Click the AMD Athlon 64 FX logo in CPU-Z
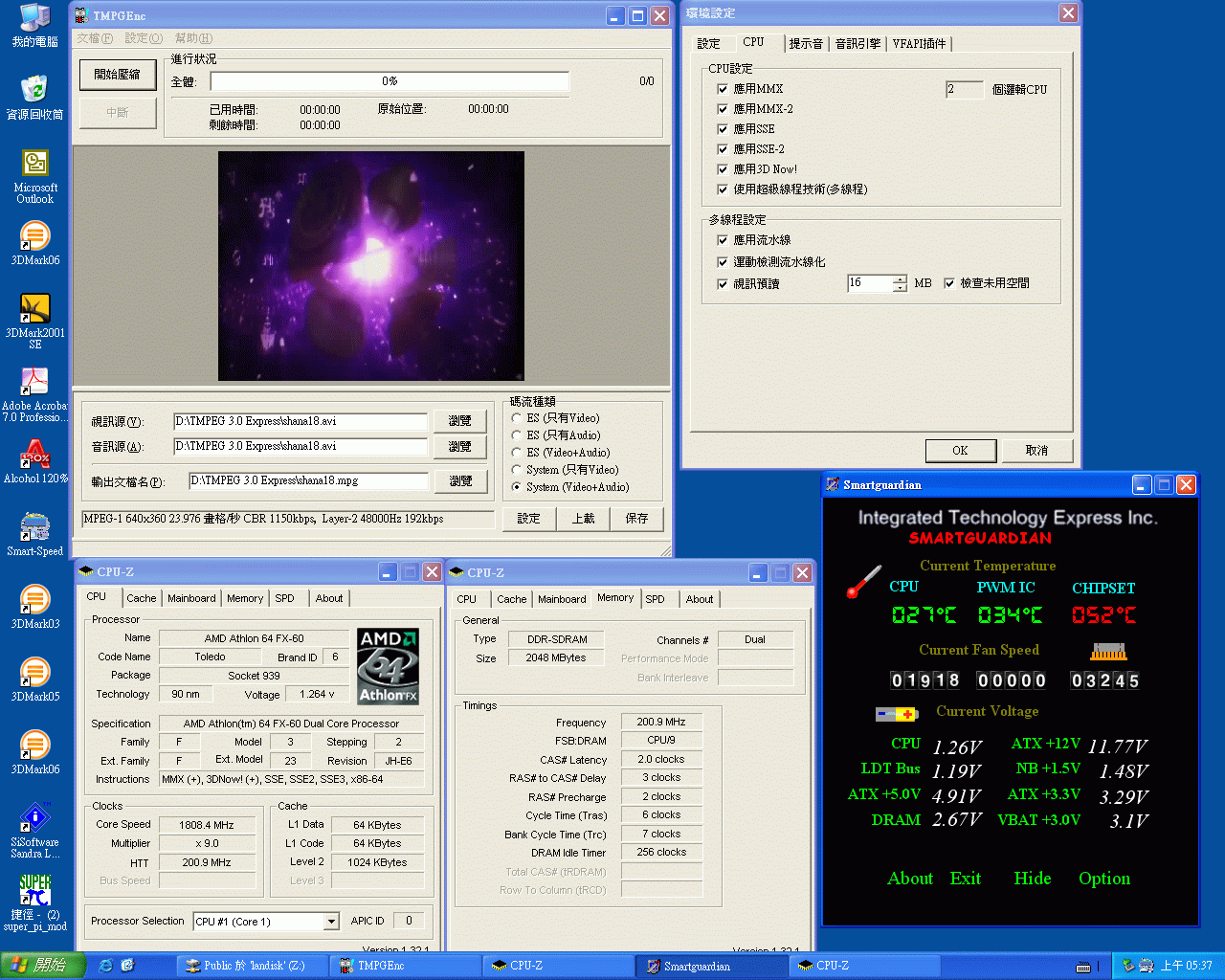The image size is (1225, 980). point(388,666)
